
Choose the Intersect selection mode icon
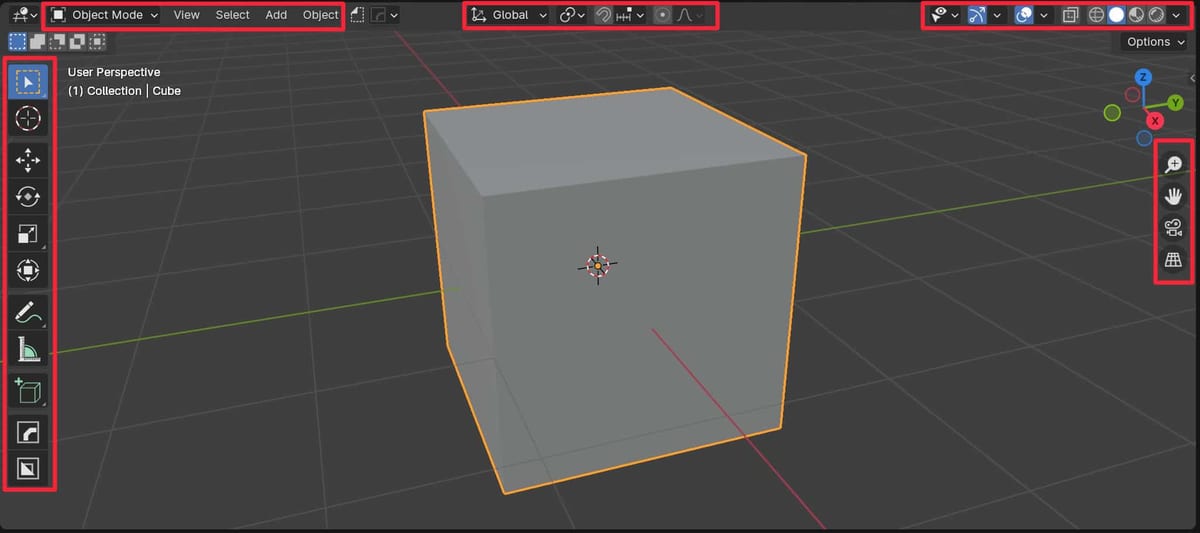(x=97, y=42)
